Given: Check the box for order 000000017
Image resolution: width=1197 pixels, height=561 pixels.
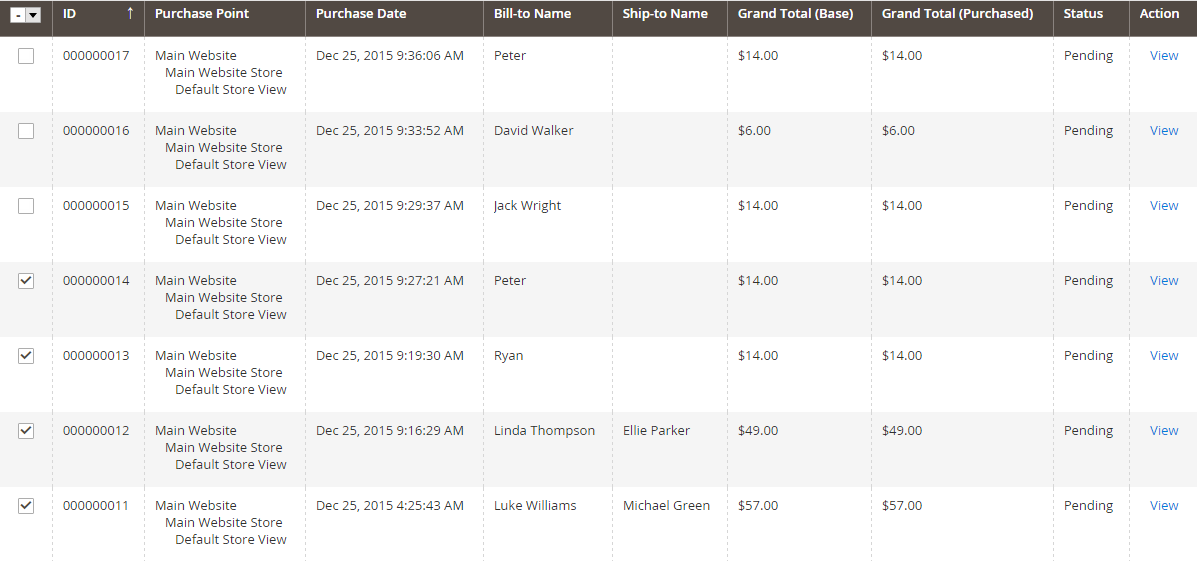Looking at the screenshot, I should pyautogui.click(x=26, y=56).
